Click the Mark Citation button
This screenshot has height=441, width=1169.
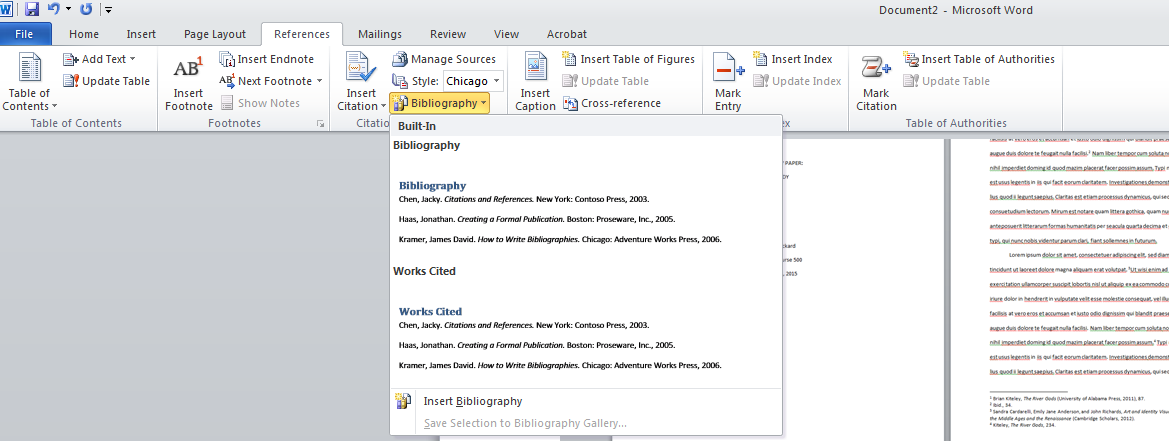point(876,82)
